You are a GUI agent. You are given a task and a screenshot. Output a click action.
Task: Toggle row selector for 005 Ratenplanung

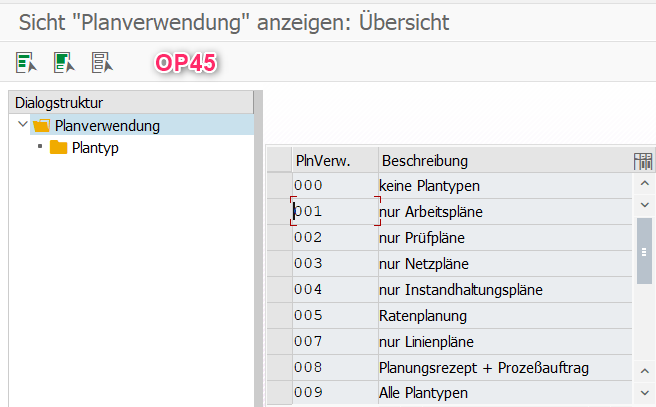pyautogui.click(x=279, y=316)
